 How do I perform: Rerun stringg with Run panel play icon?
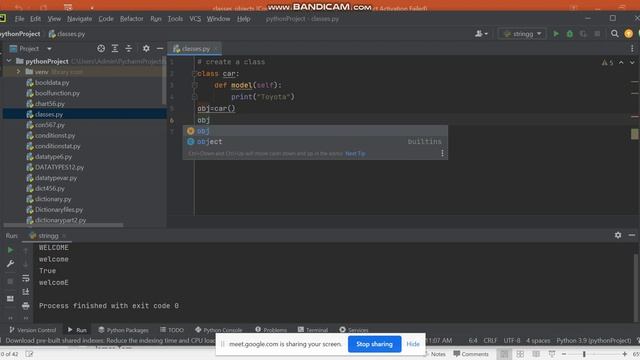tap(10, 250)
